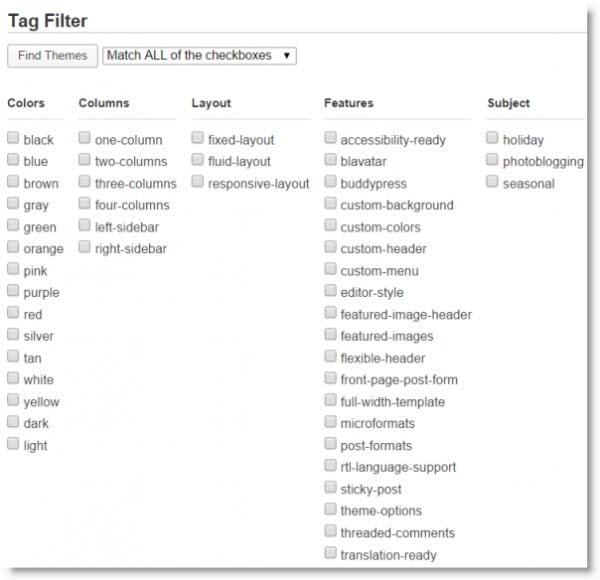This screenshot has height=580, width=600.
Task: Check the full-width-template option
Action: point(330,399)
